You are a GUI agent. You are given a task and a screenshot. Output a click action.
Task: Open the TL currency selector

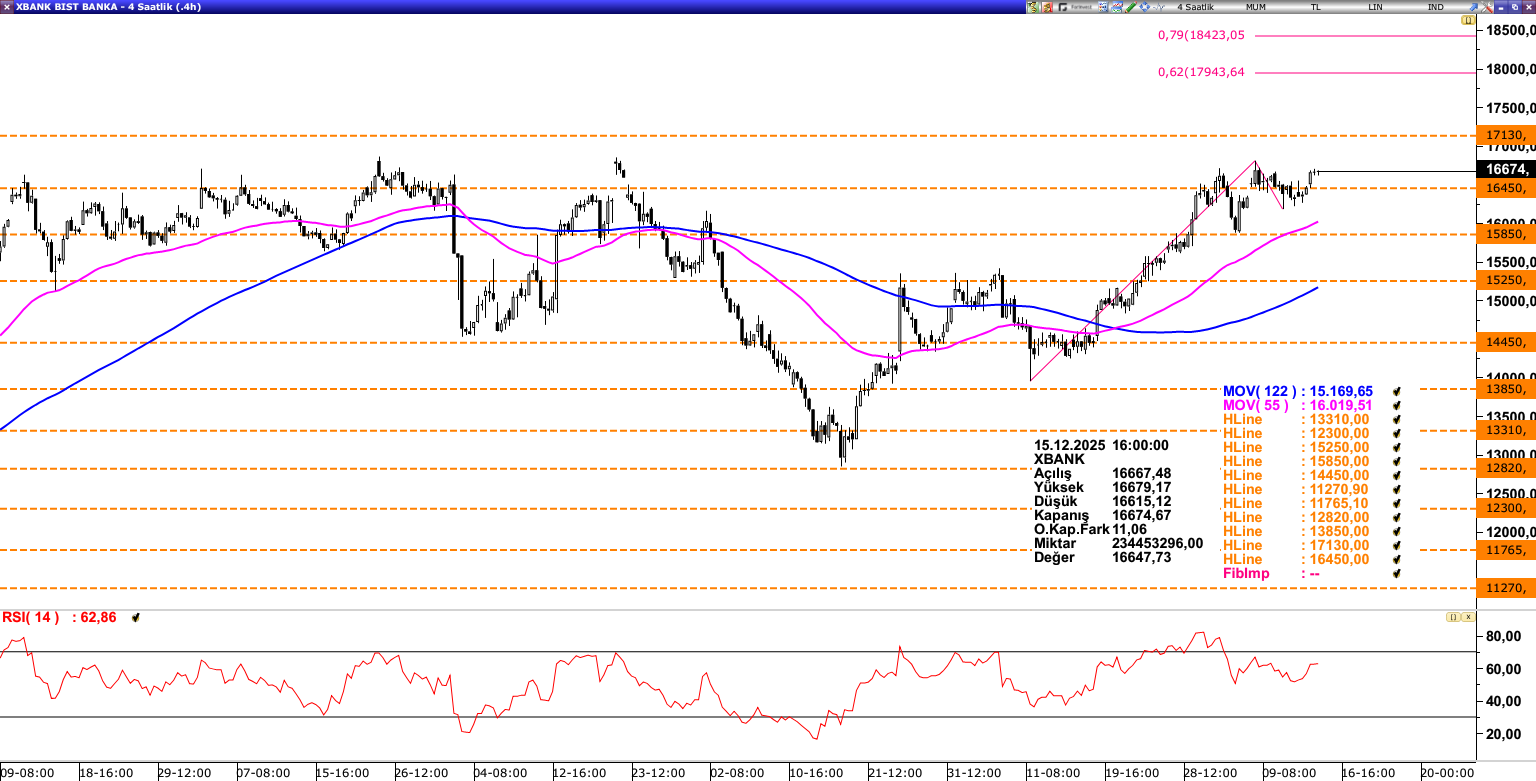[1316, 7]
